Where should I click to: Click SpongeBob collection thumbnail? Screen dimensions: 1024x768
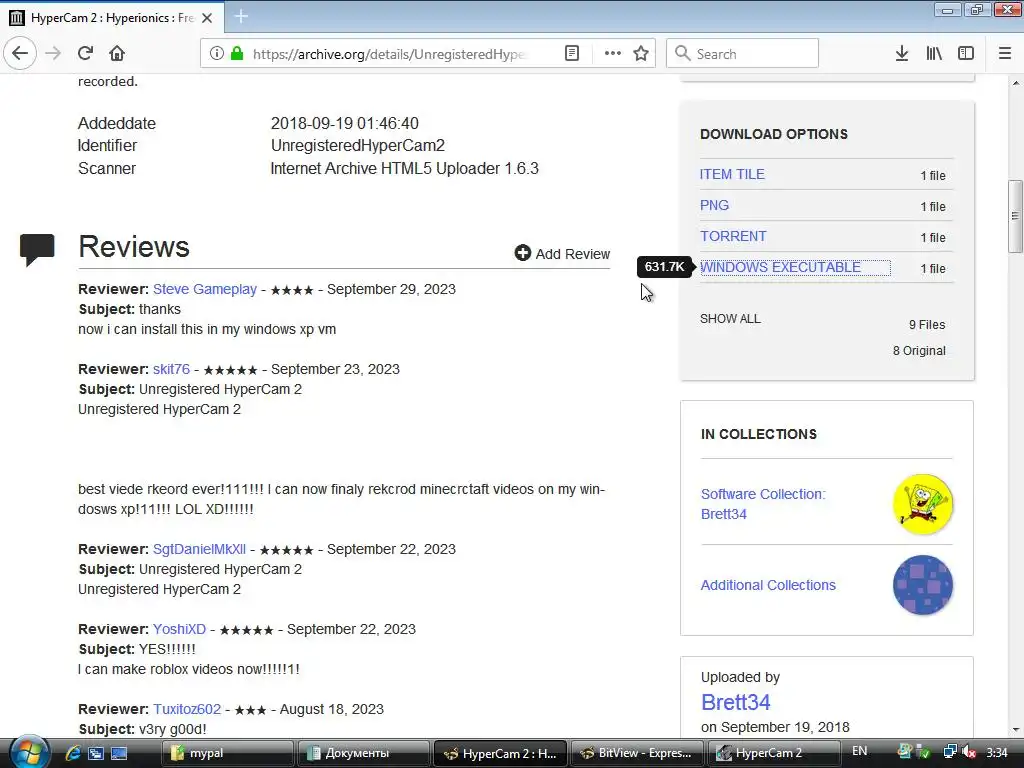(922, 504)
